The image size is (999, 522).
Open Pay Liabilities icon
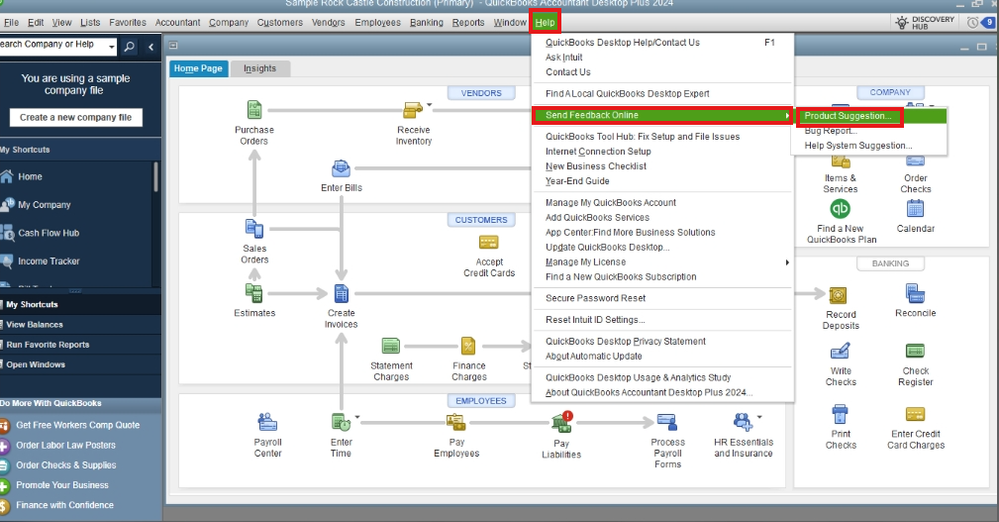(x=562, y=422)
